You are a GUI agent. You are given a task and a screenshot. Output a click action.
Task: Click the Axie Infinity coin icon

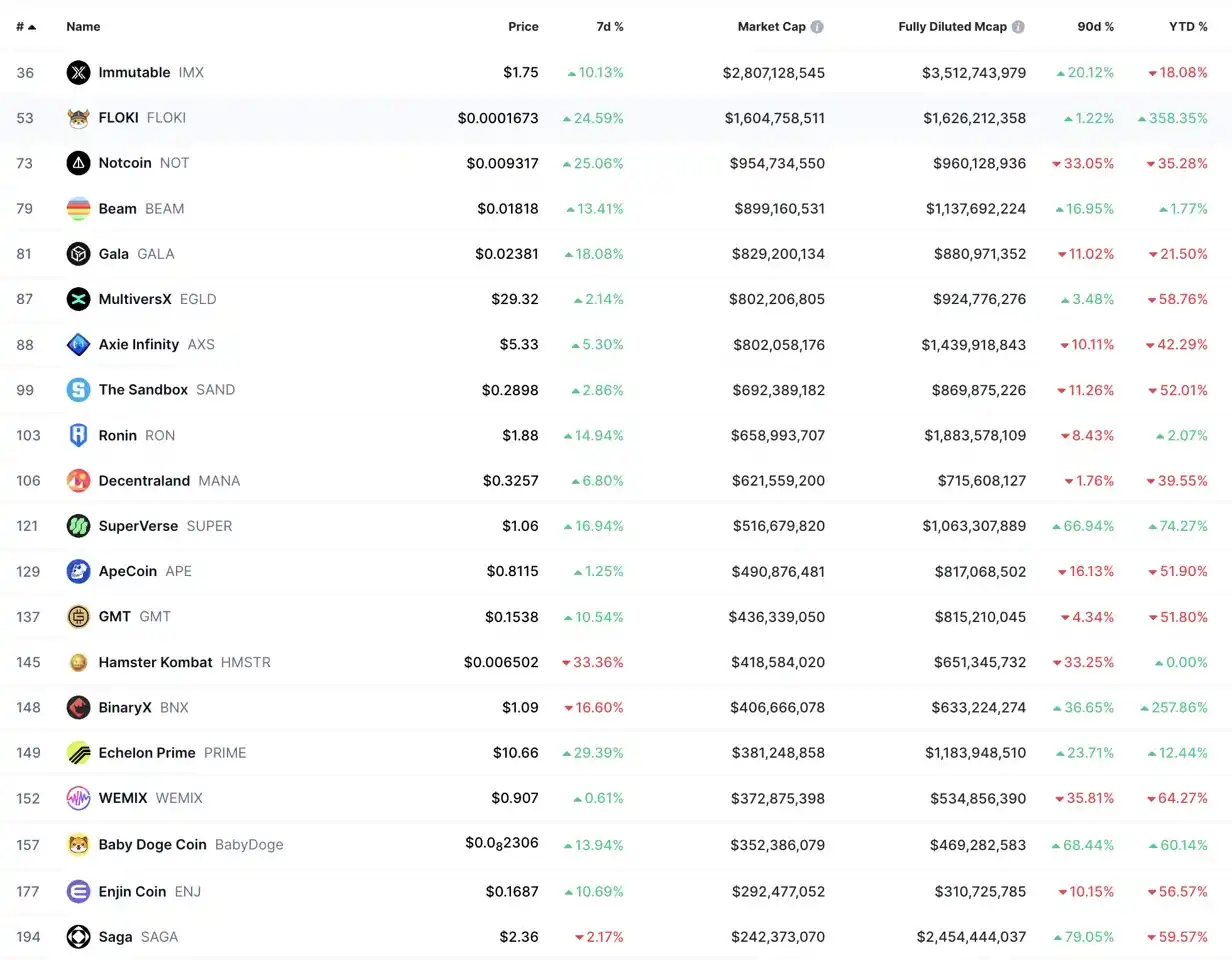click(x=78, y=345)
